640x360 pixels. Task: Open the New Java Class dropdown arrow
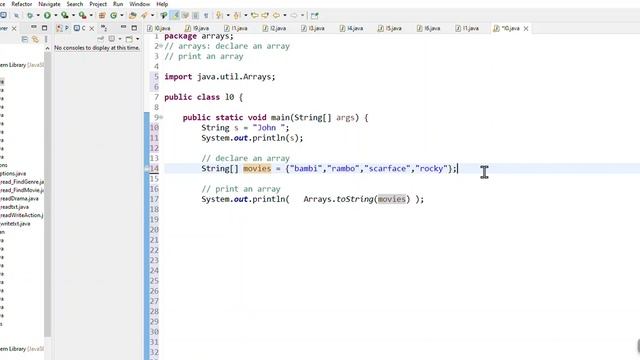click(122, 16)
